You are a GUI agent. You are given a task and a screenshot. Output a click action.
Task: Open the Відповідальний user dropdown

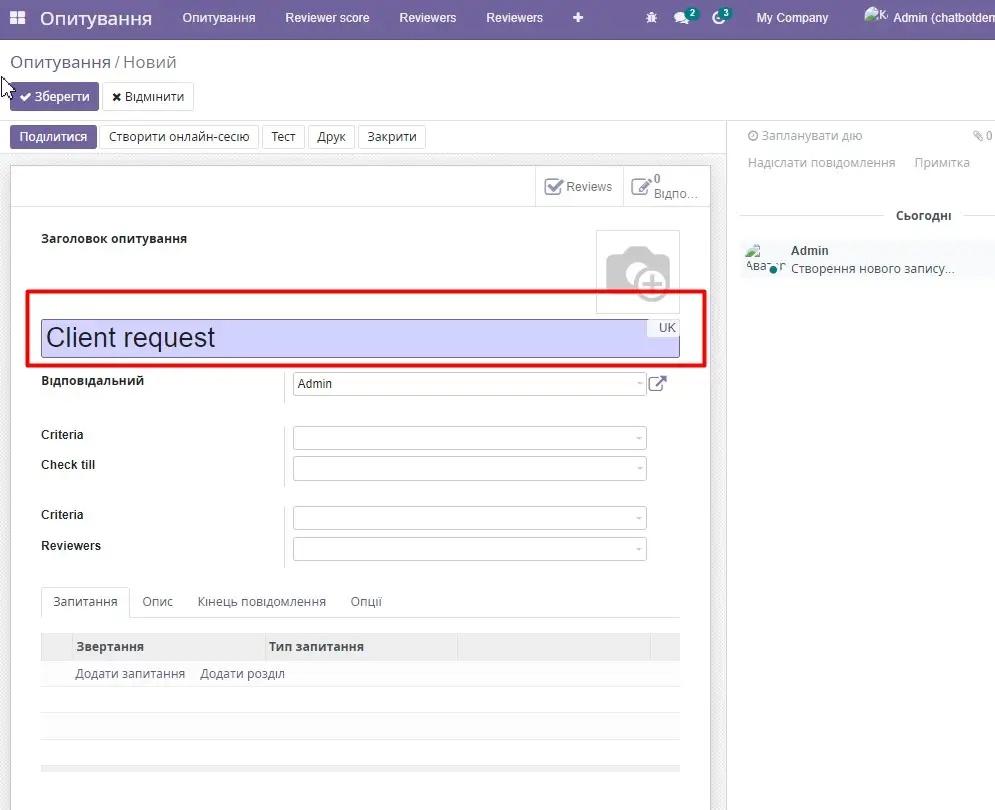(638, 383)
